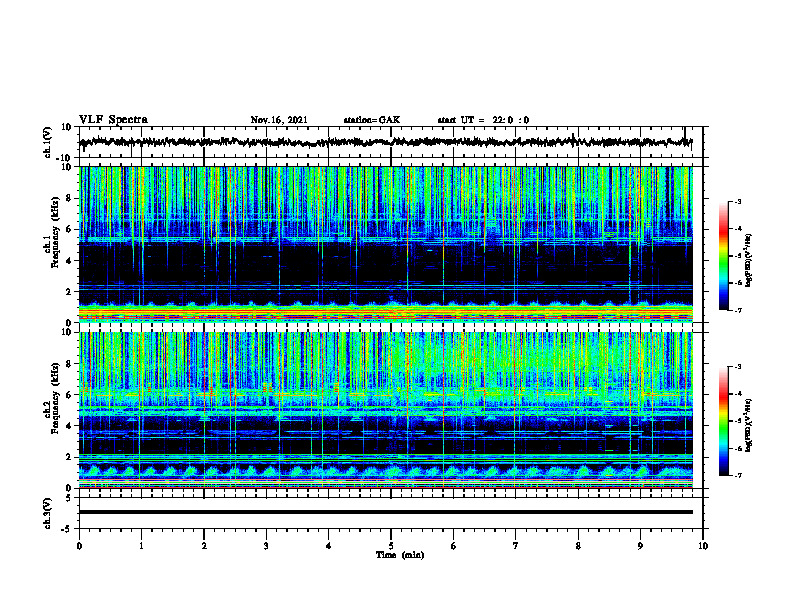This screenshot has width=792, height=612.
Task: Click the "station=GAK" label
Action: [x=372, y=120]
